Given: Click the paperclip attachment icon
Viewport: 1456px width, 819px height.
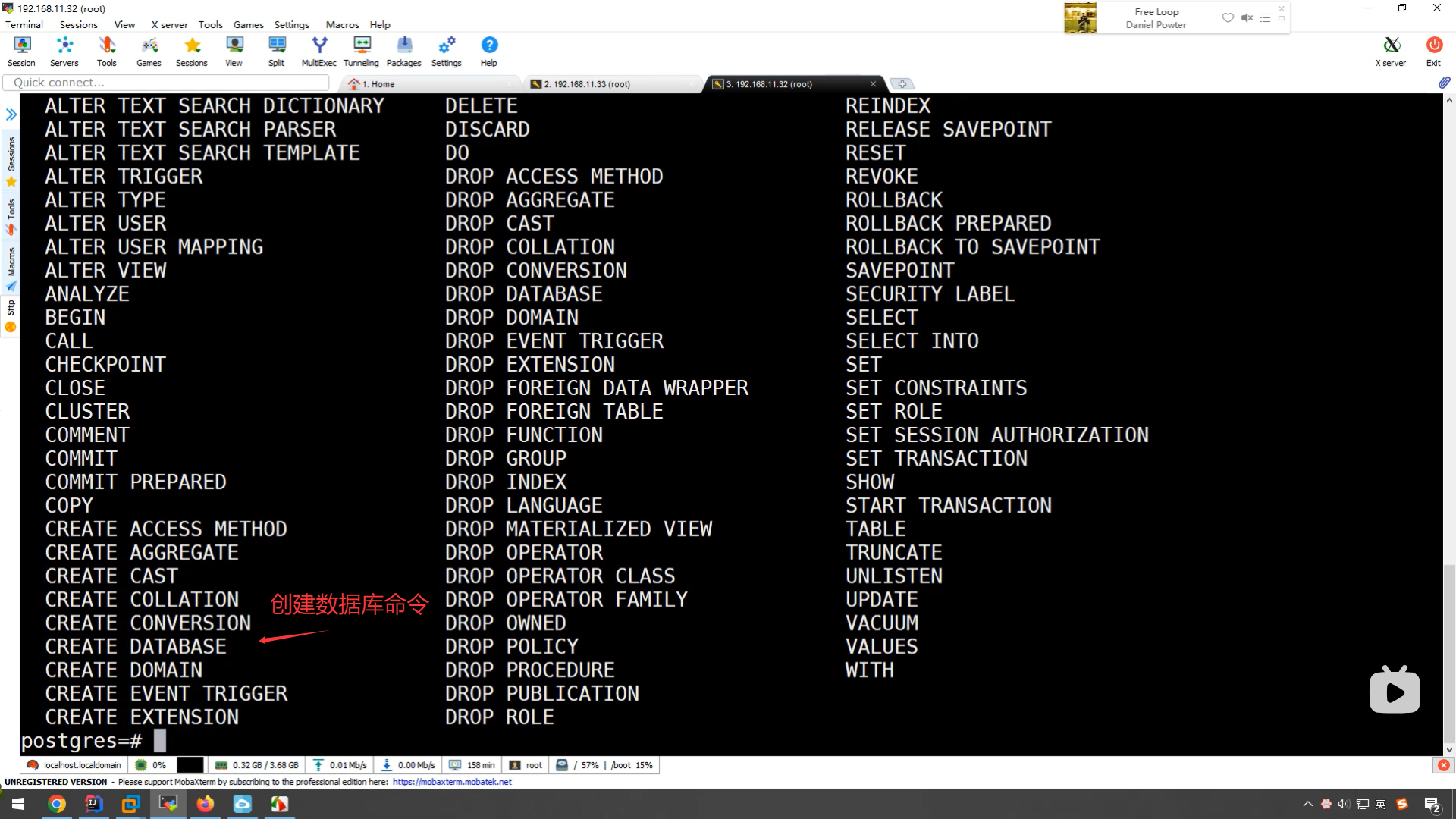Looking at the screenshot, I should 1444,83.
